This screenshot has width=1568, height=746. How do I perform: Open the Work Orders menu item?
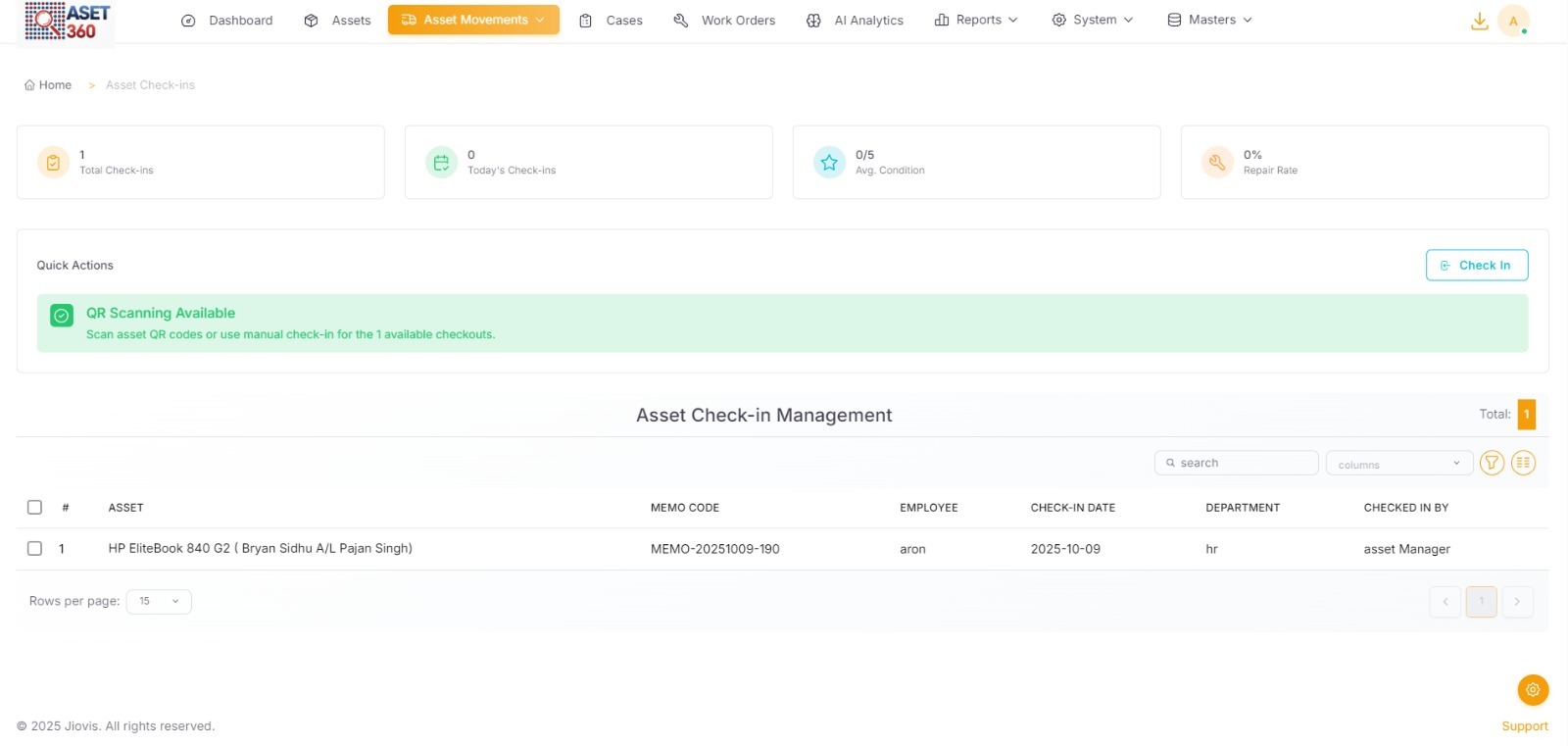(x=724, y=20)
